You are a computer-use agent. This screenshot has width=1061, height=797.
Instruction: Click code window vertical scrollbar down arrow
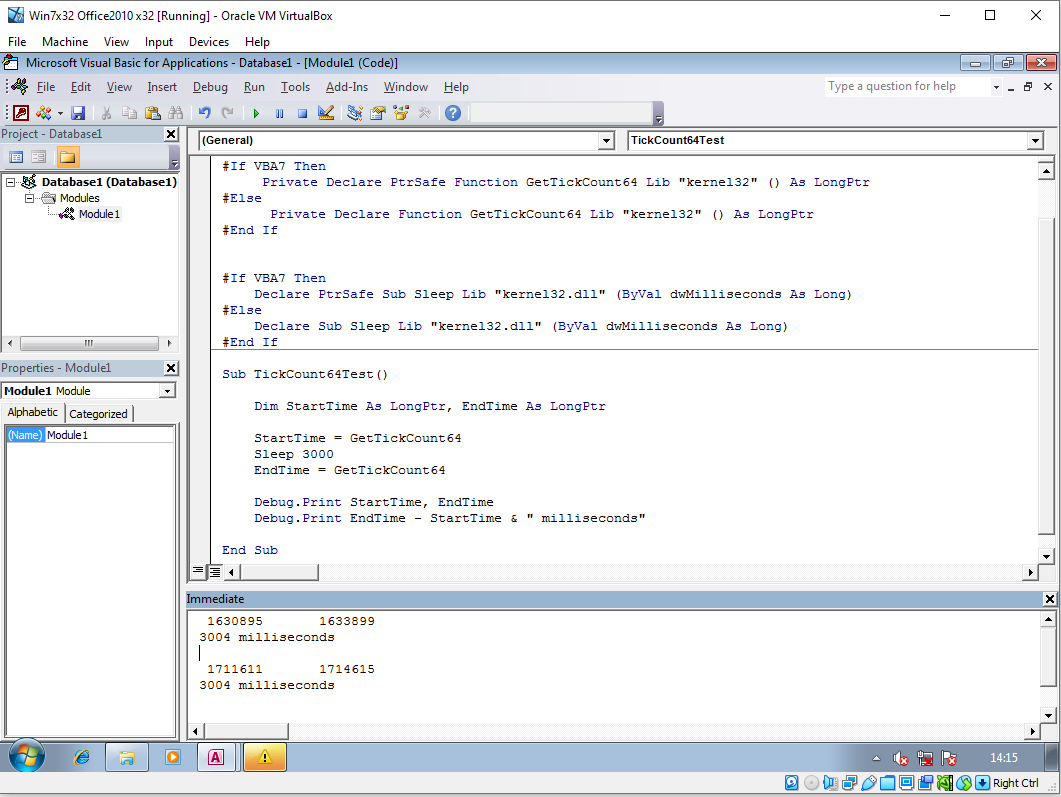click(1046, 556)
